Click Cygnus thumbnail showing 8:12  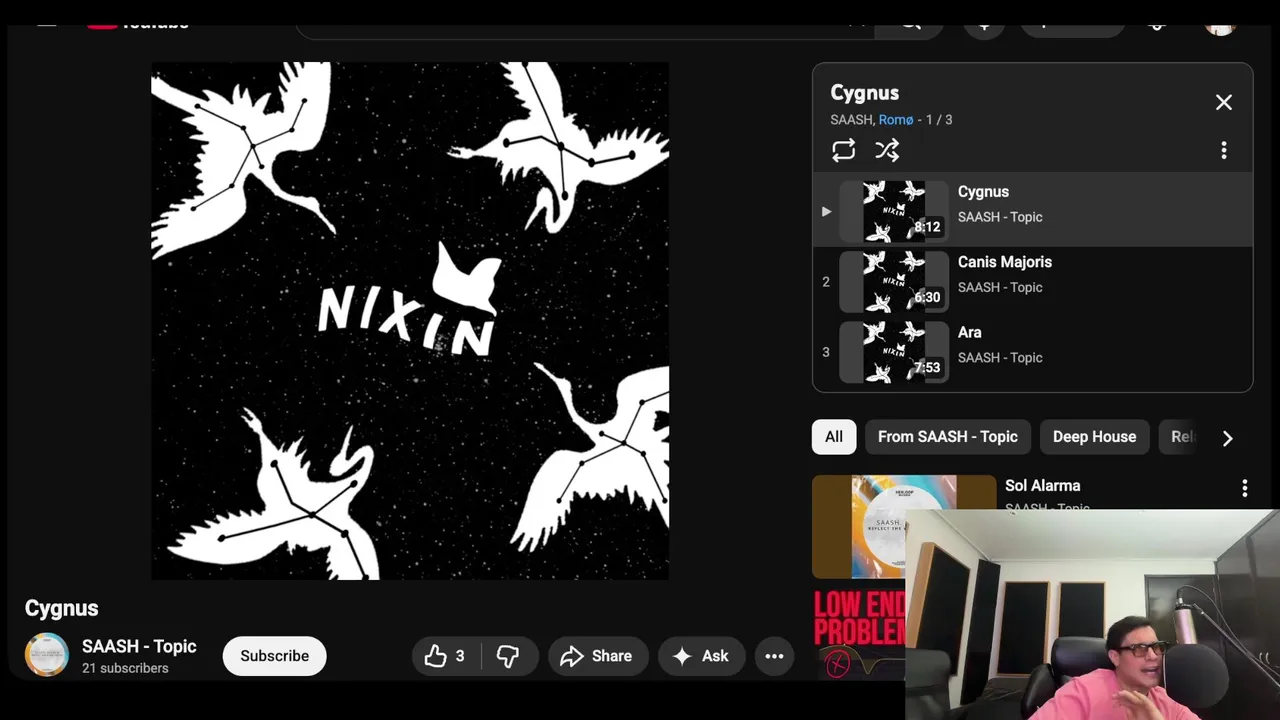click(893, 211)
